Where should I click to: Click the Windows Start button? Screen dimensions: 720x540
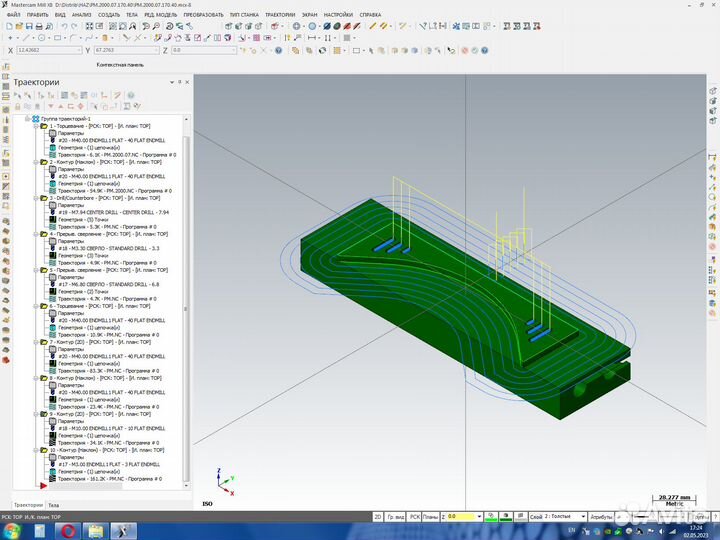(x=12, y=531)
